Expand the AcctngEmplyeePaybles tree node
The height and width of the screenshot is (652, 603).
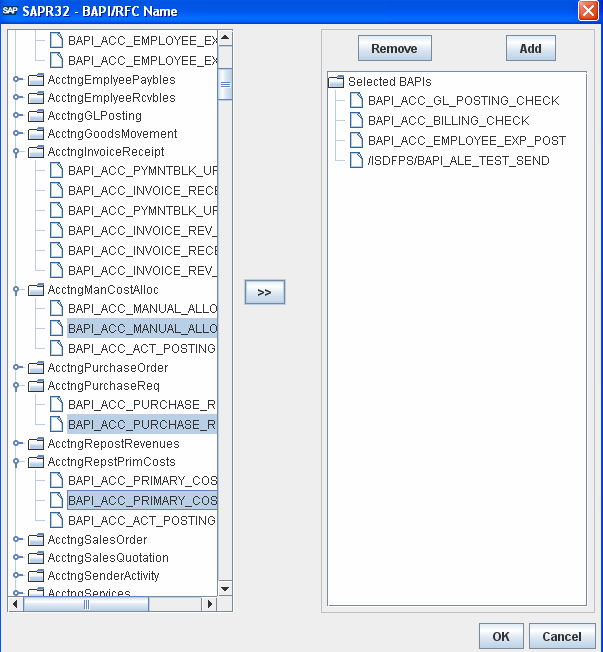coord(16,80)
